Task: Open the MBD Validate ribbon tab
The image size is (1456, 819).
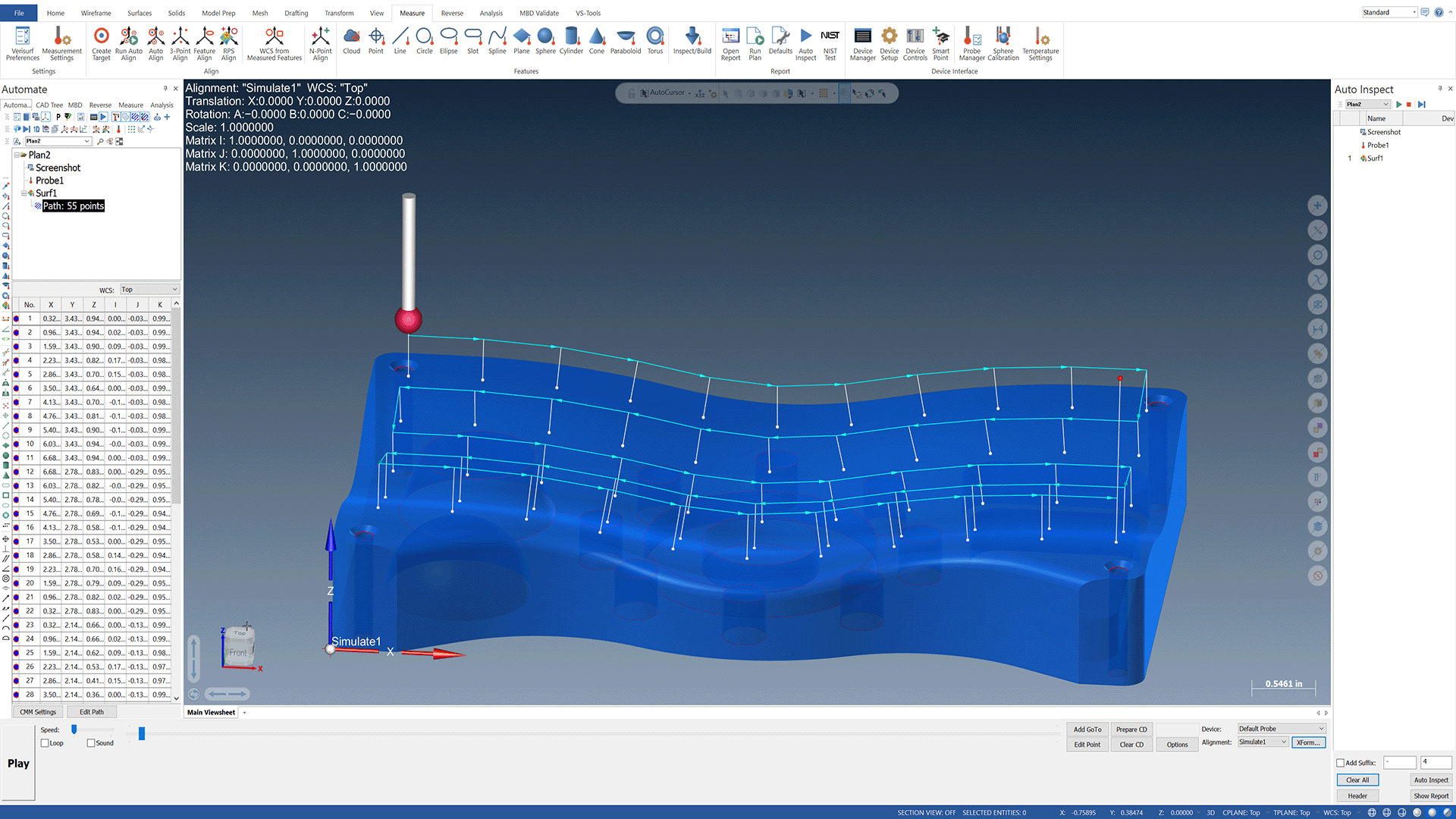Action: point(539,13)
